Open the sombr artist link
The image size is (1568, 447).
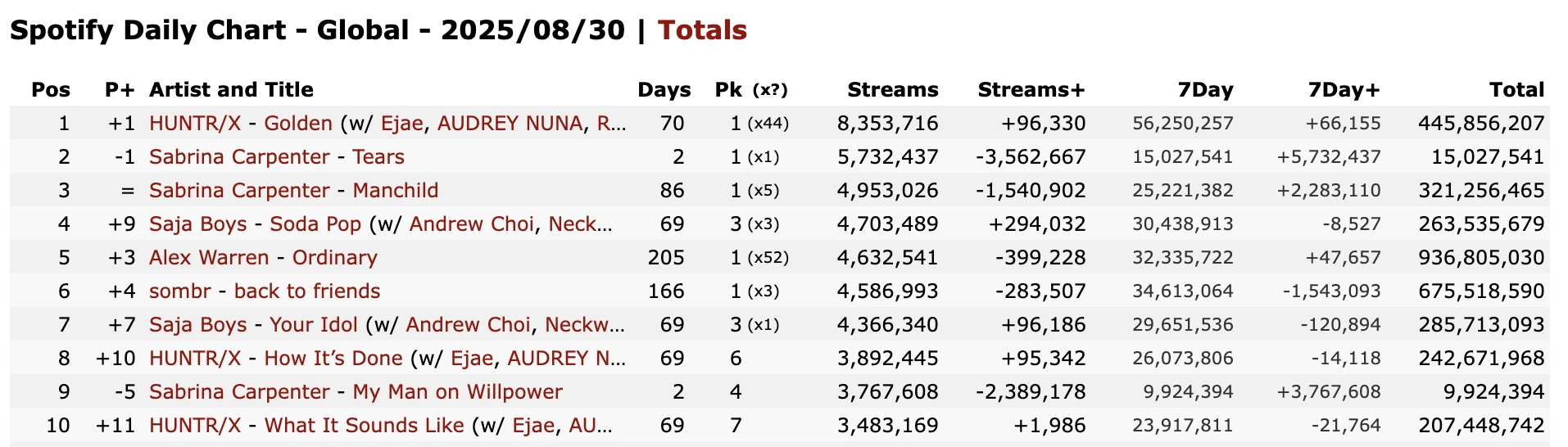[x=180, y=291]
